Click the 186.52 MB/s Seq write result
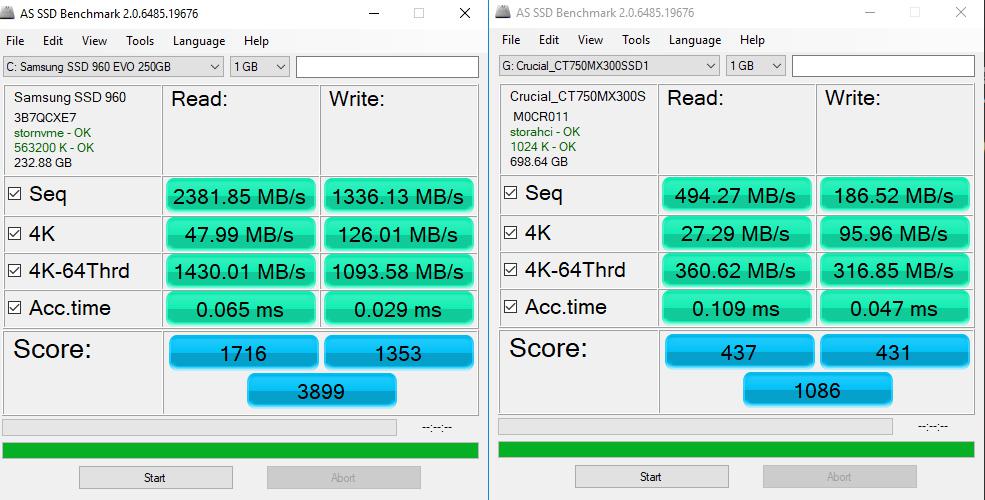Screen dimensions: 985x500 pos(895,195)
